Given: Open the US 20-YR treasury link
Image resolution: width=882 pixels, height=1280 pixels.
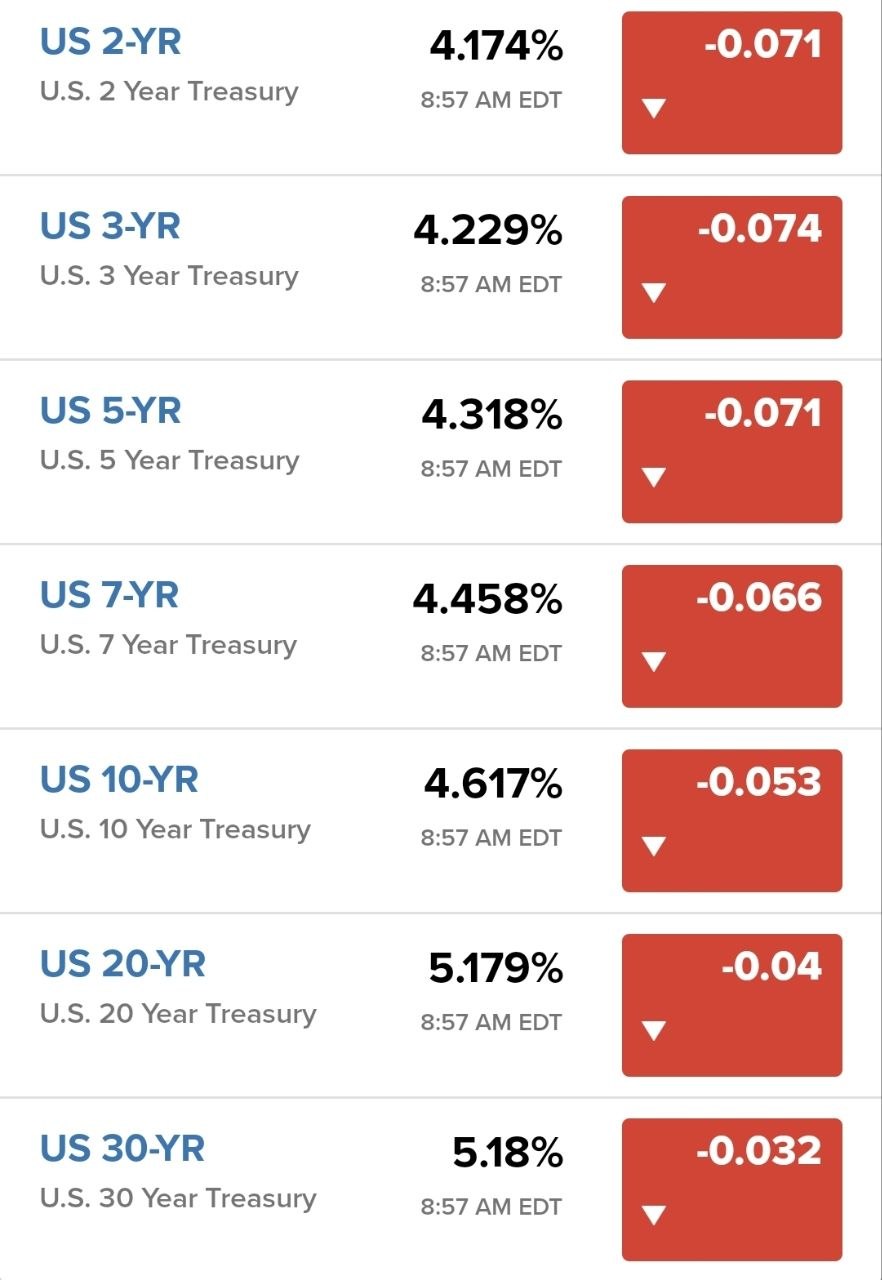Looking at the screenshot, I should pos(123,964).
